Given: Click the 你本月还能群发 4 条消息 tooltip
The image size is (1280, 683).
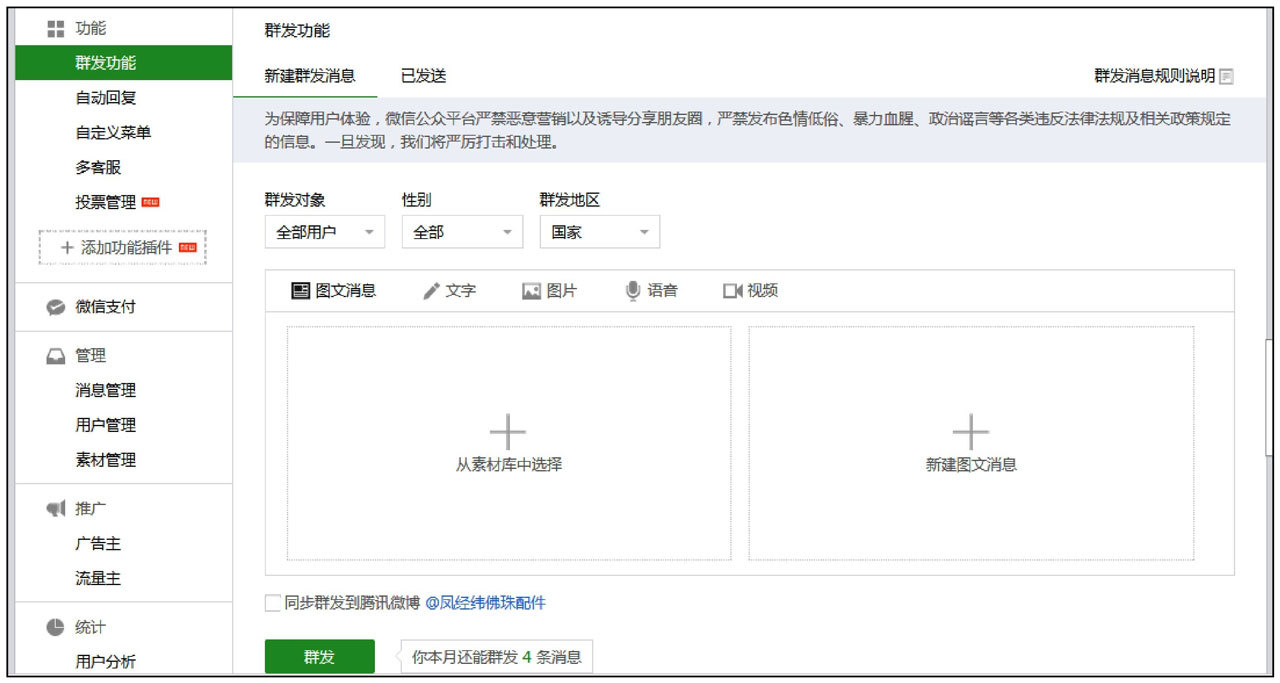Looking at the screenshot, I should coord(498,657).
